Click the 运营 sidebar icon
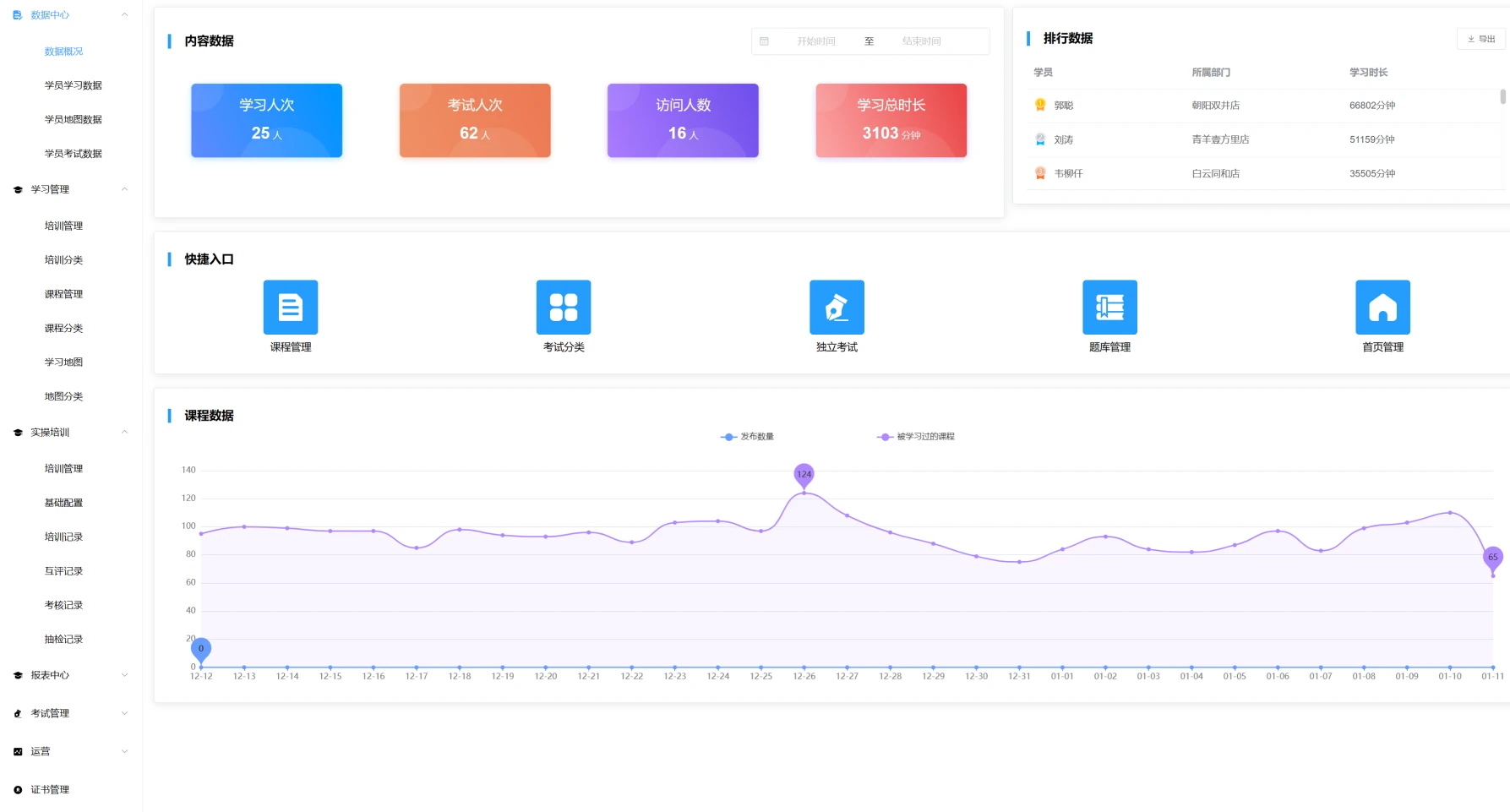 (x=18, y=752)
